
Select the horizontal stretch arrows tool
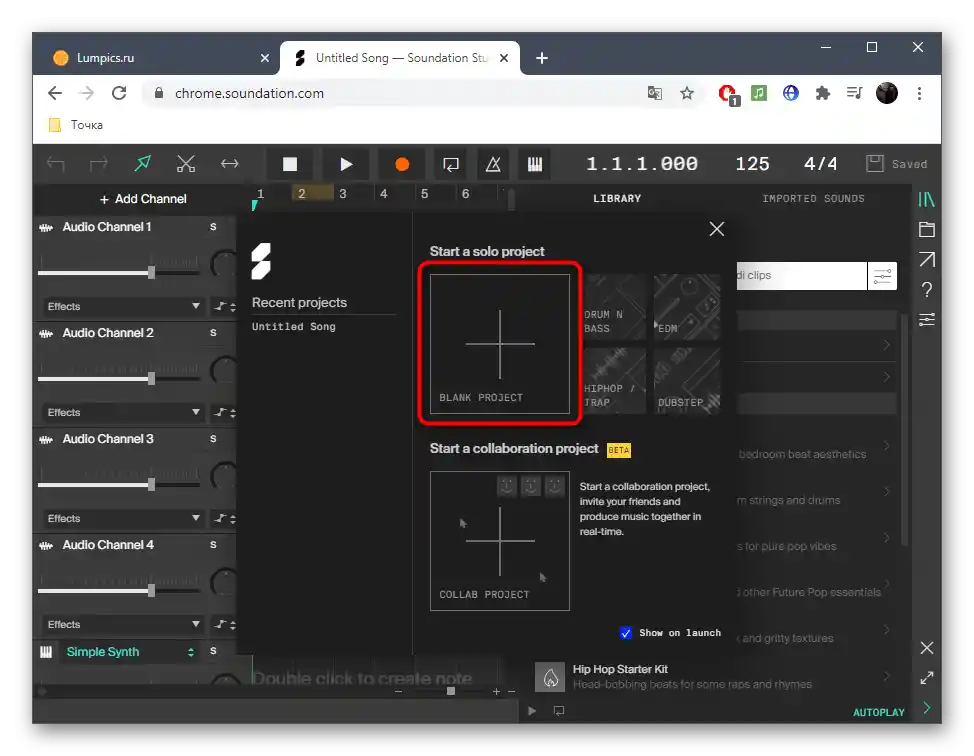(230, 163)
